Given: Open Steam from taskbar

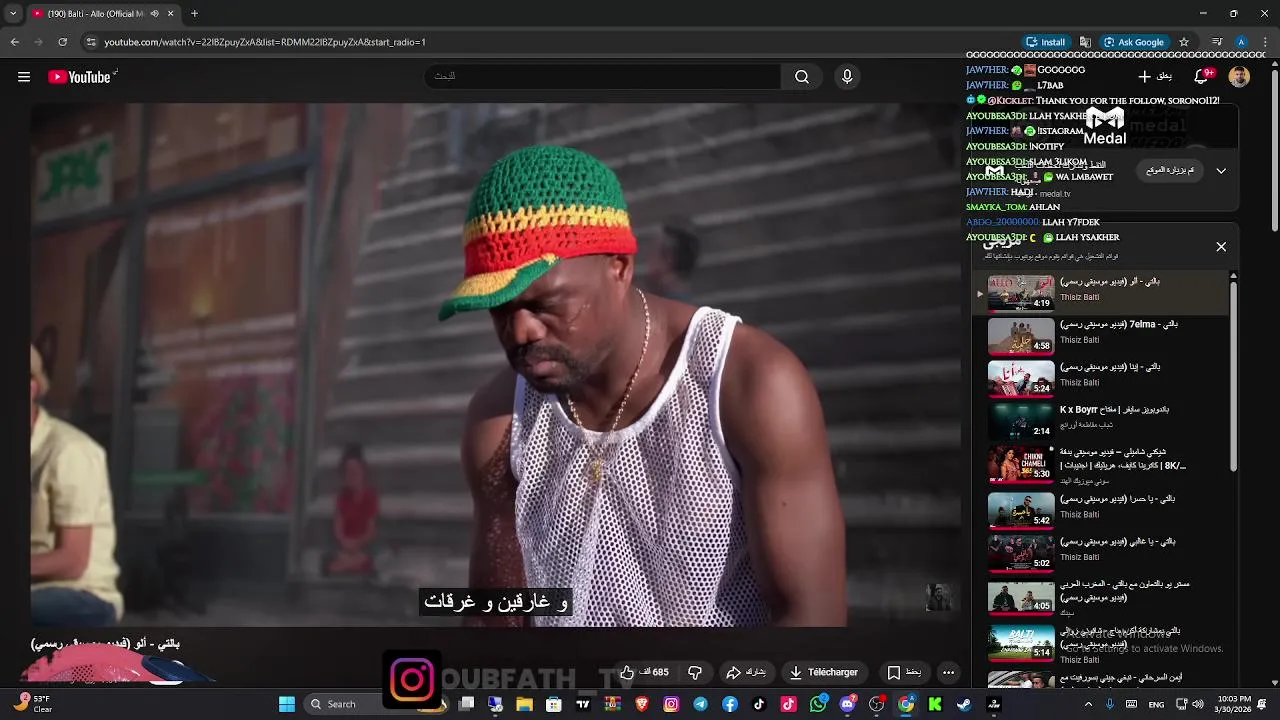Looking at the screenshot, I should pos(964,704).
